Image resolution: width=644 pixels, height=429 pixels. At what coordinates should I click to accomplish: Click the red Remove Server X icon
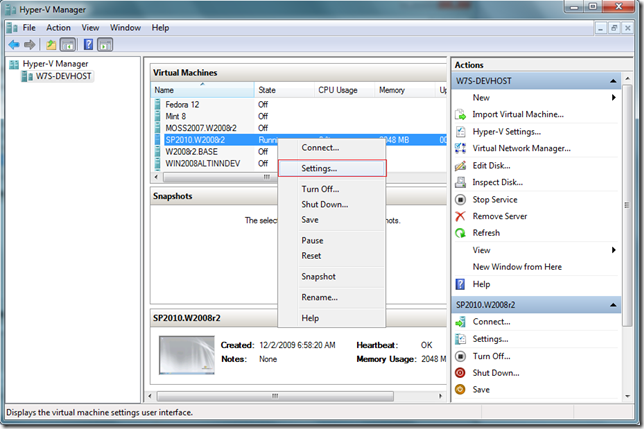point(460,216)
